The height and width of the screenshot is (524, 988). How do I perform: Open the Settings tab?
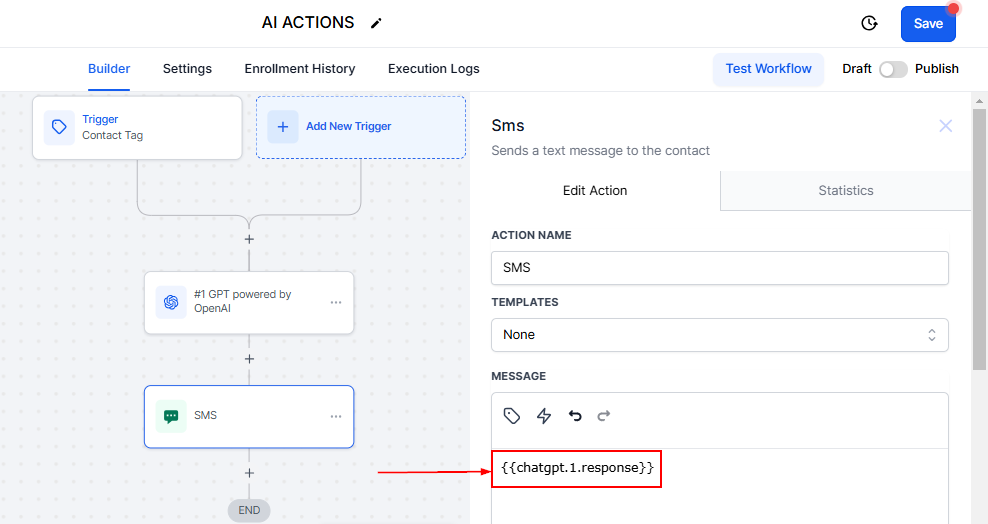tap(187, 69)
